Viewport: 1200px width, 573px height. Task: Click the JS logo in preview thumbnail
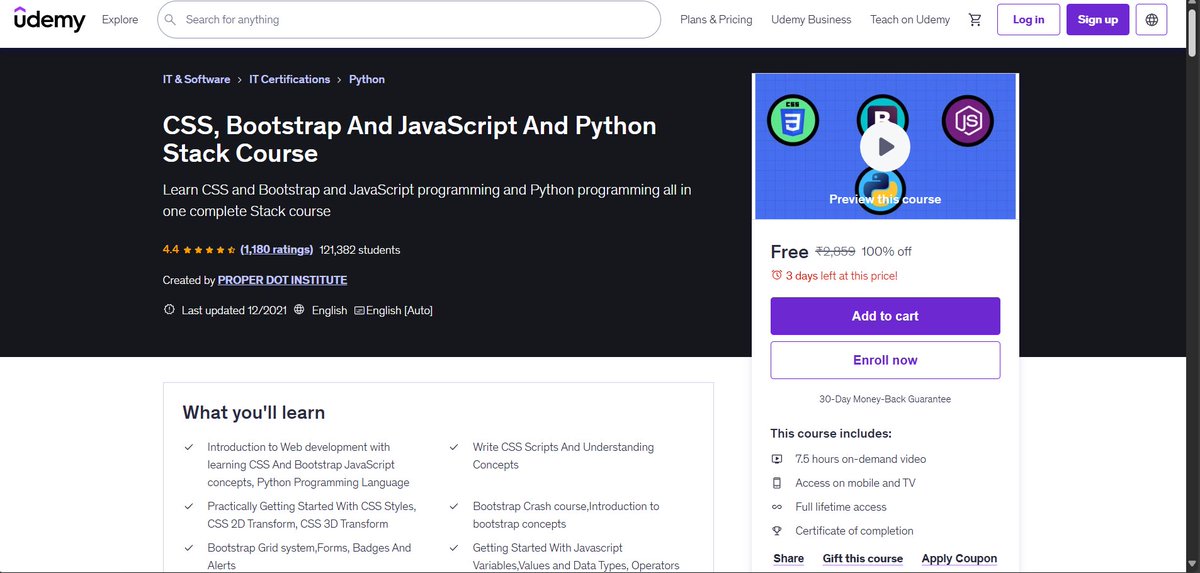coord(967,120)
